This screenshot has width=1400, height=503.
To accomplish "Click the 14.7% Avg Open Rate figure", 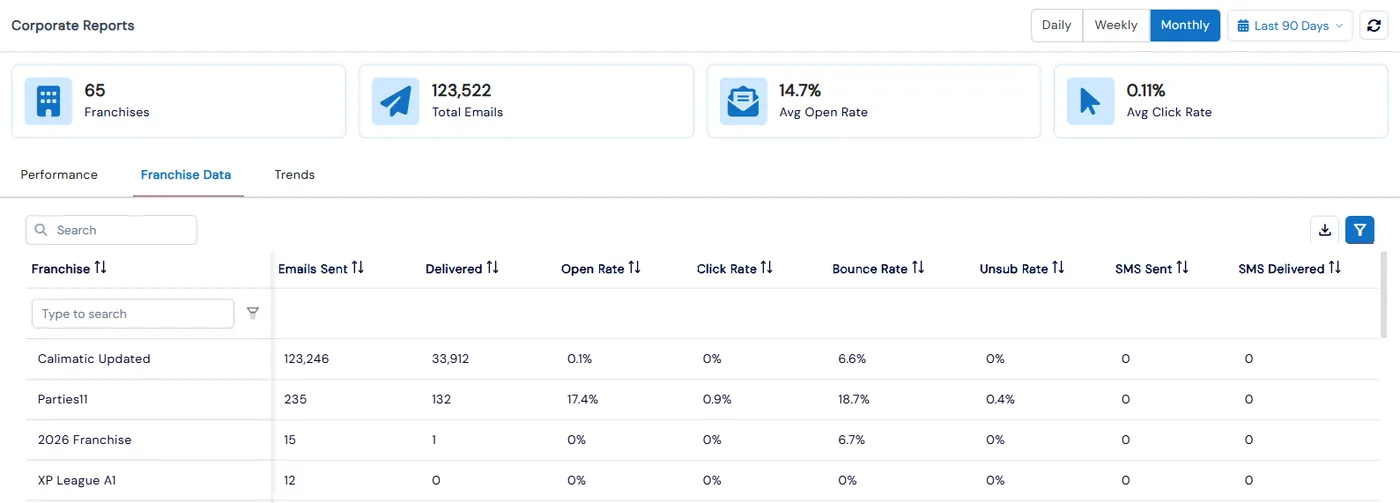I will (800, 90).
